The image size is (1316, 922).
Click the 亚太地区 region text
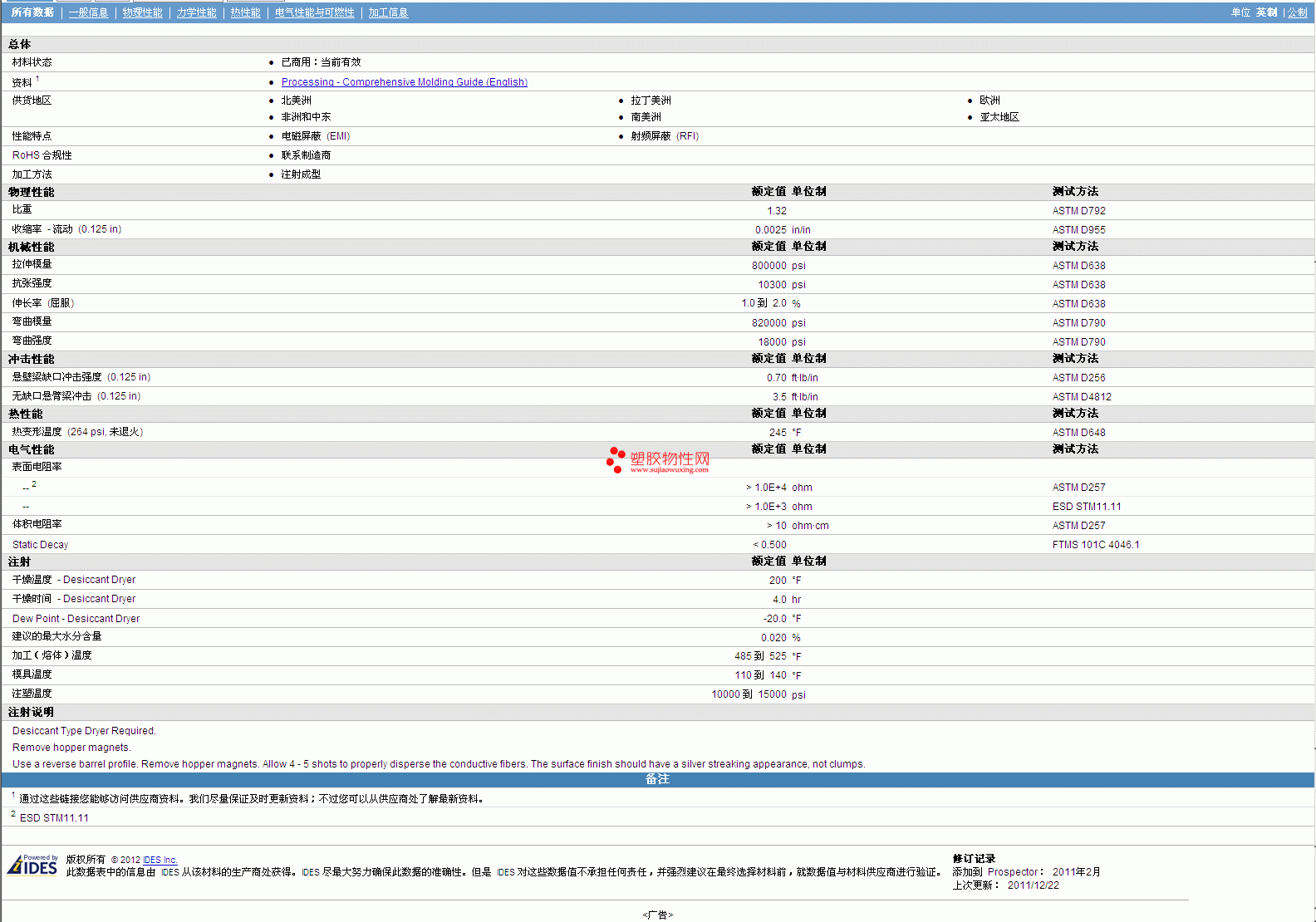coord(999,117)
